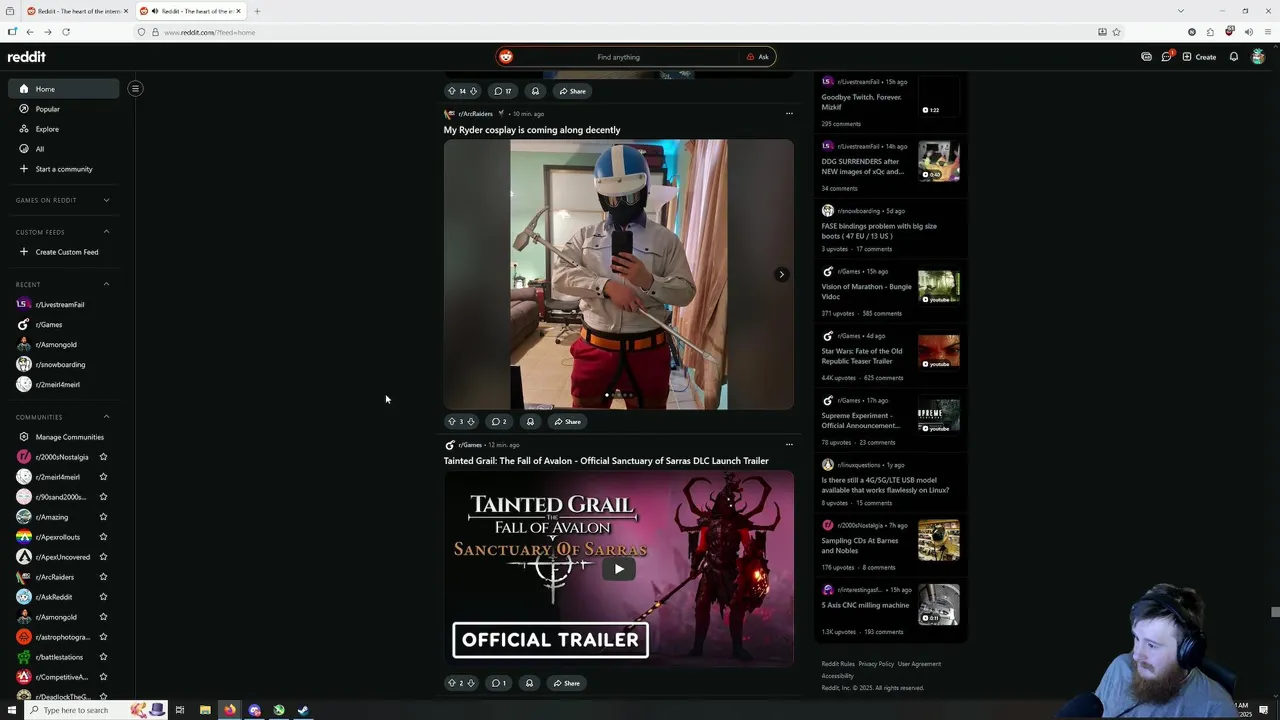Collapse the Custom Feeds section
The image size is (1280, 720).
(106, 232)
